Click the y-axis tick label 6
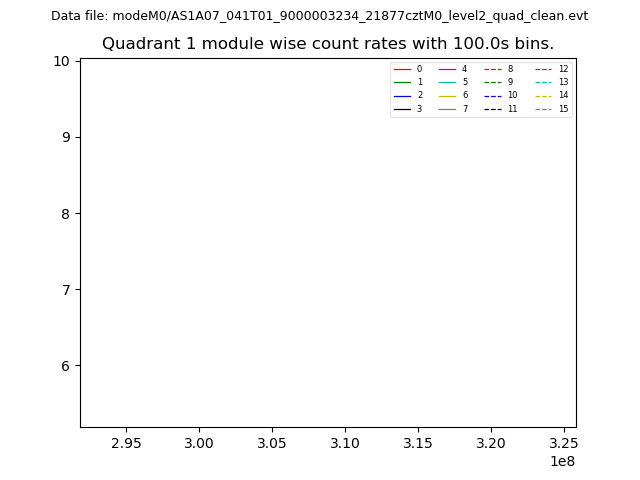640x480 pixels. [x=65, y=366]
